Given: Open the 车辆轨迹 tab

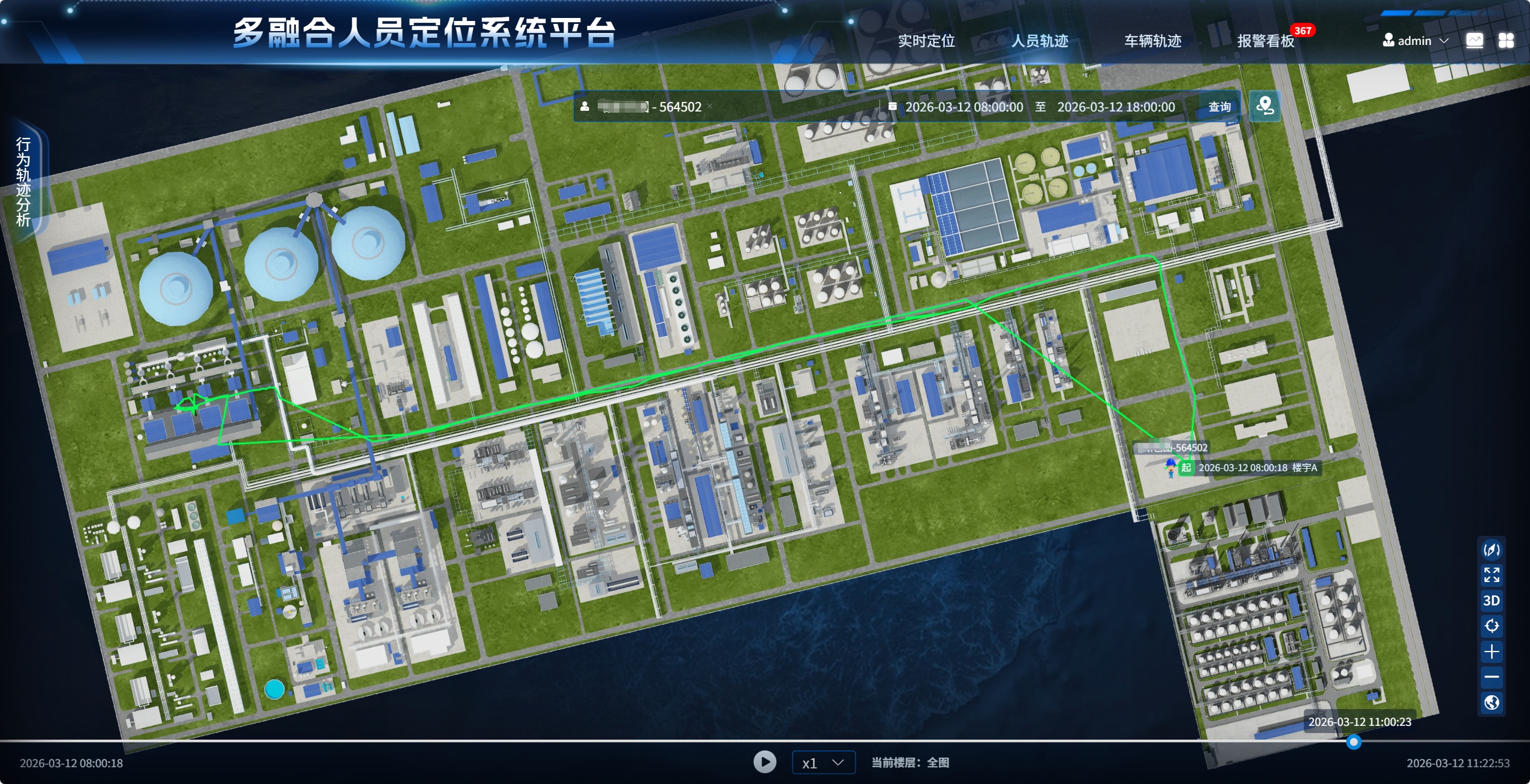Looking at the screenshot, I should tap(1152, 41).
